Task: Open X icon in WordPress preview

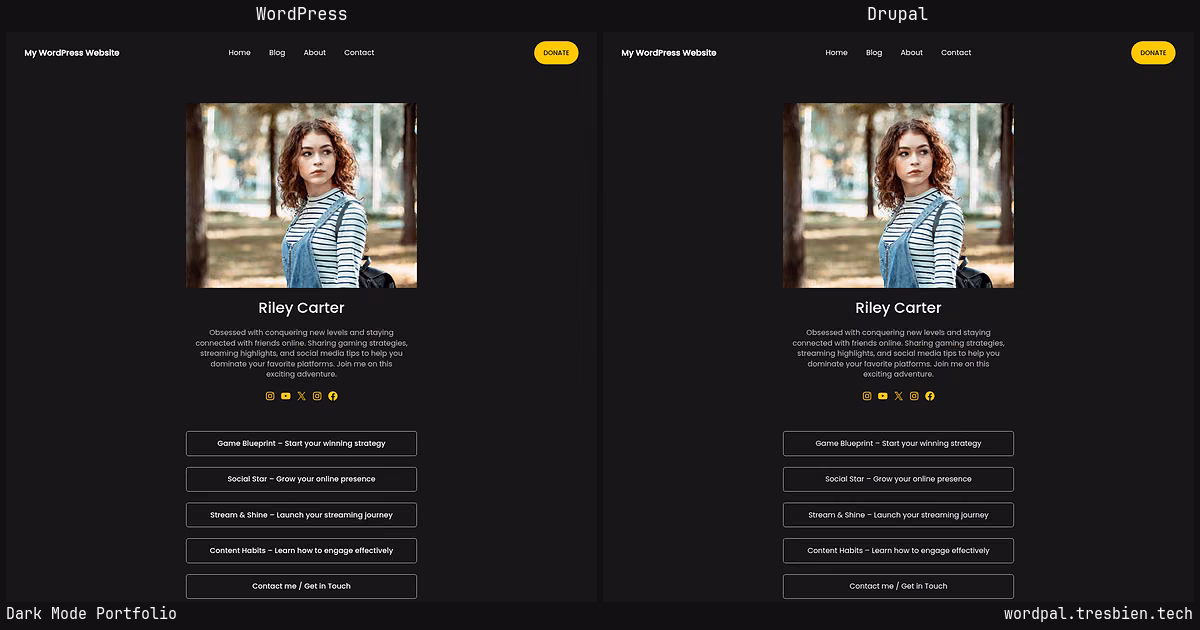Action: click(301, 396)
